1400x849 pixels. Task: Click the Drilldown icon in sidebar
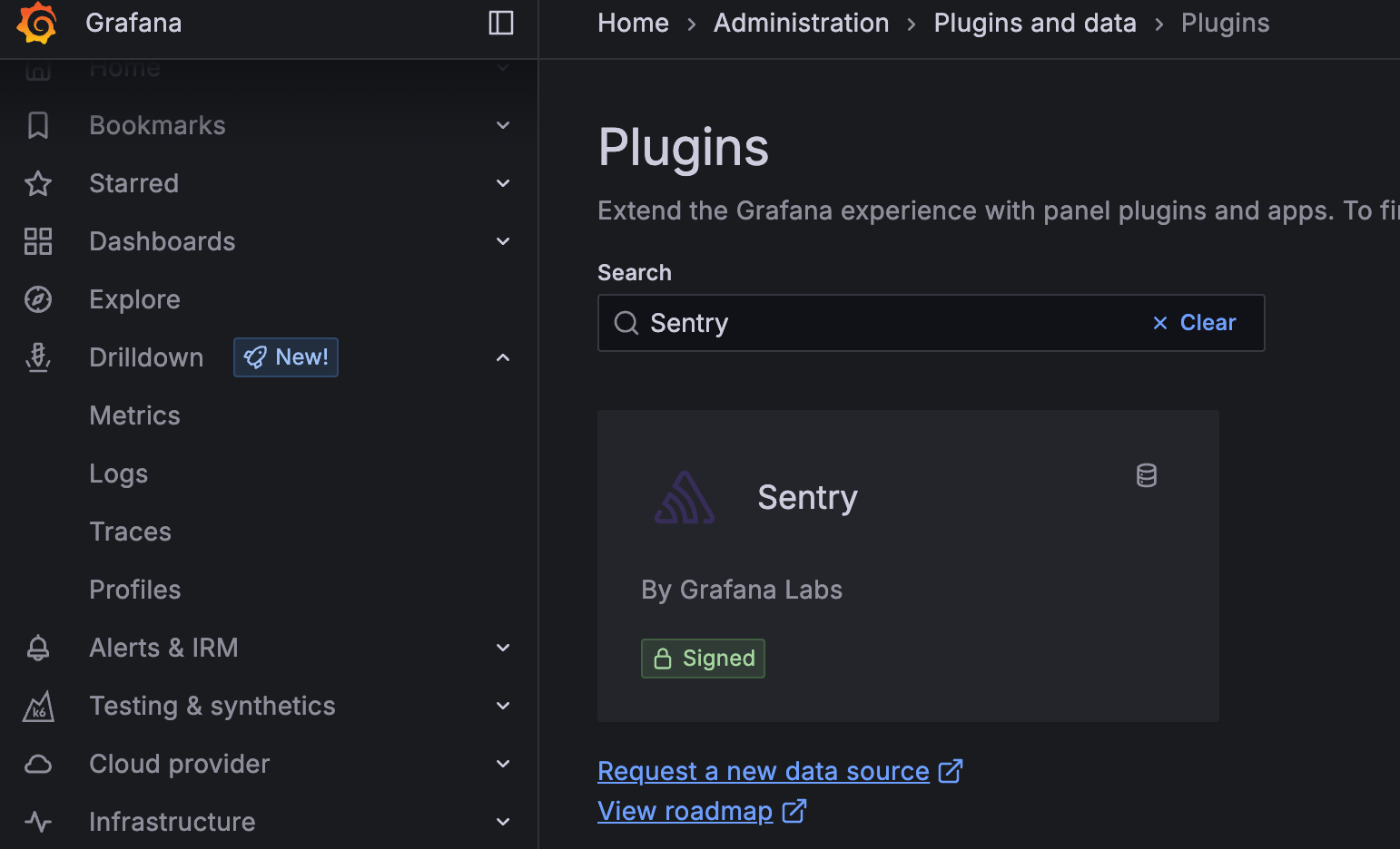coord(38,357)
